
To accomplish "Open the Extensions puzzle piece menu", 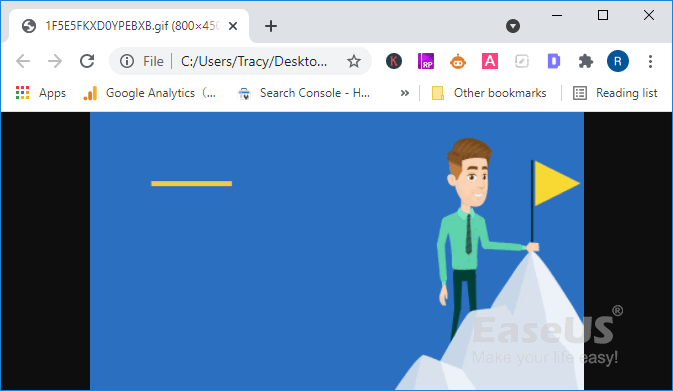I will 586,61.
